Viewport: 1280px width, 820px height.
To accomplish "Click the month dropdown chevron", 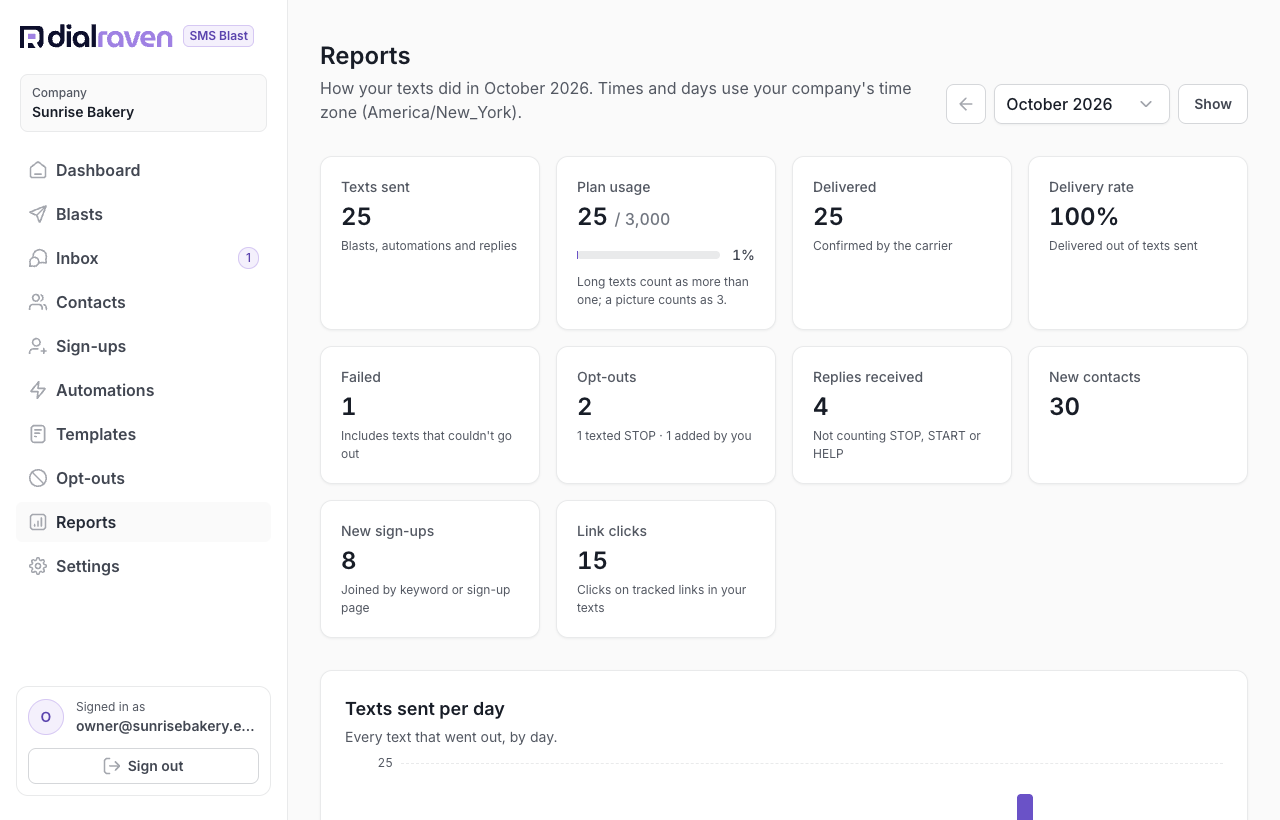I will pyautogui.click(x=1146, y=104).
